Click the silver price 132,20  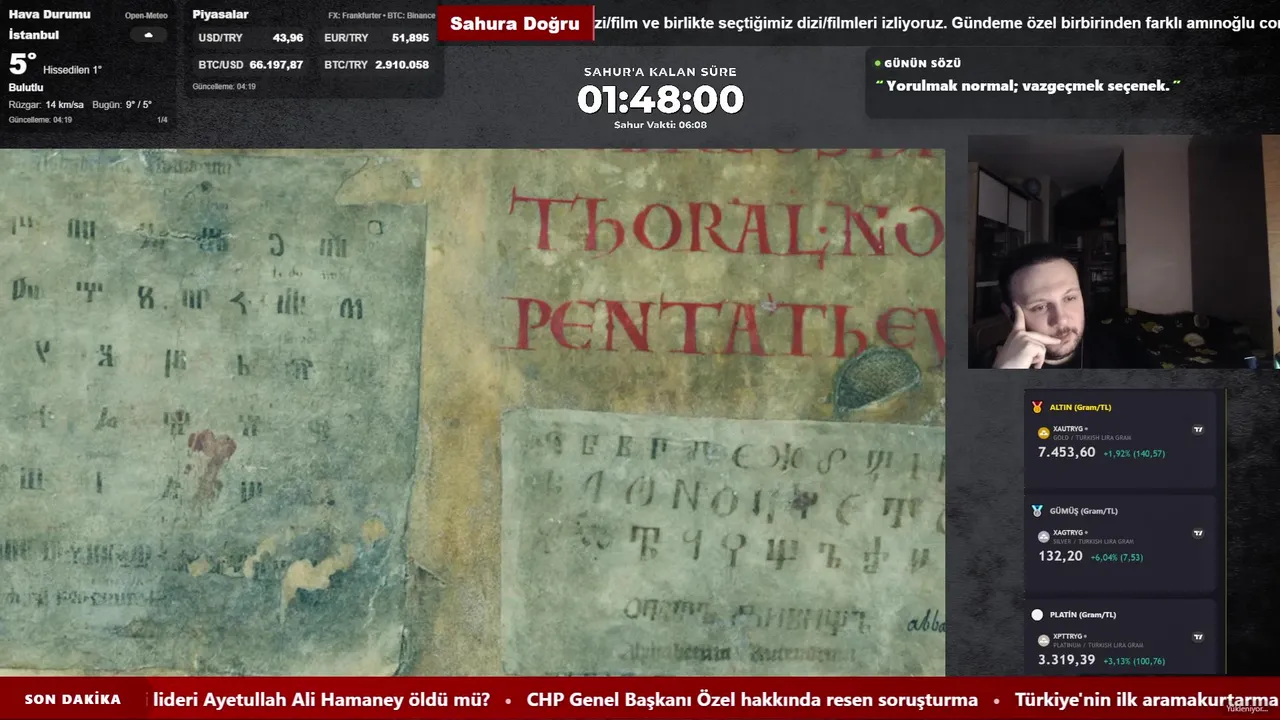pos(1060,557)
